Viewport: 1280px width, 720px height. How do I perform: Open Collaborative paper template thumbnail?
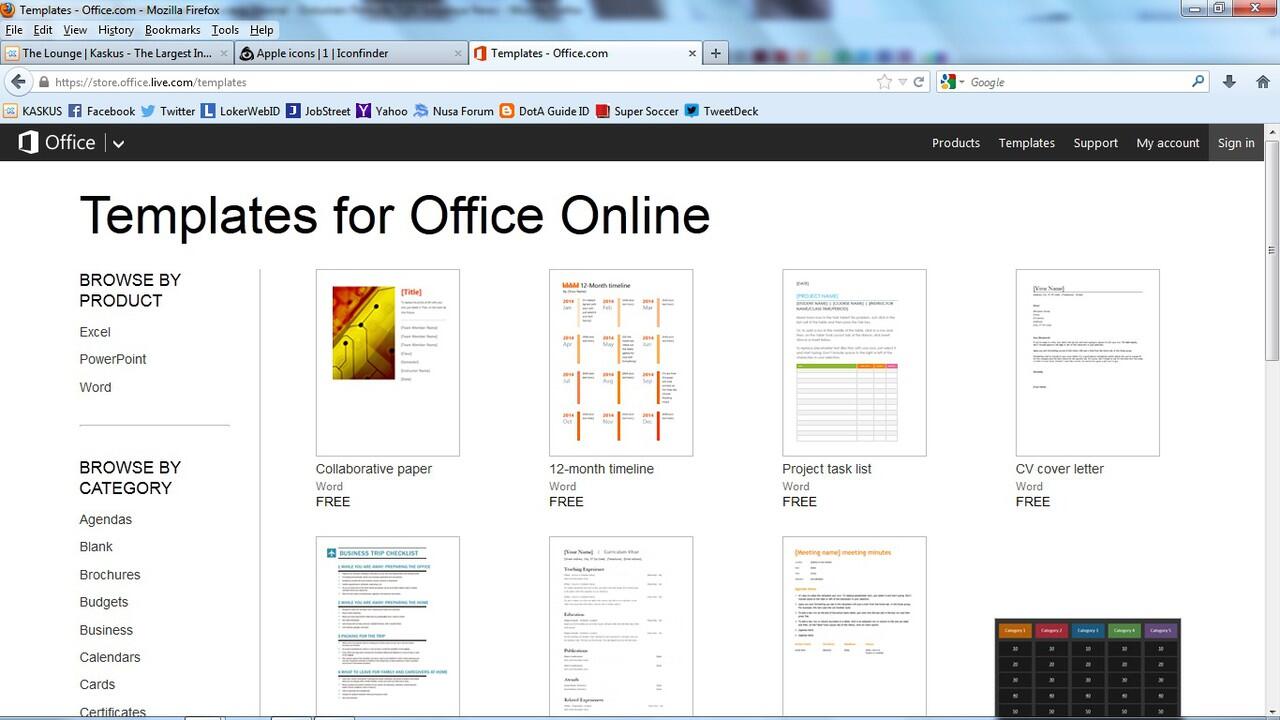click(388, 363)
